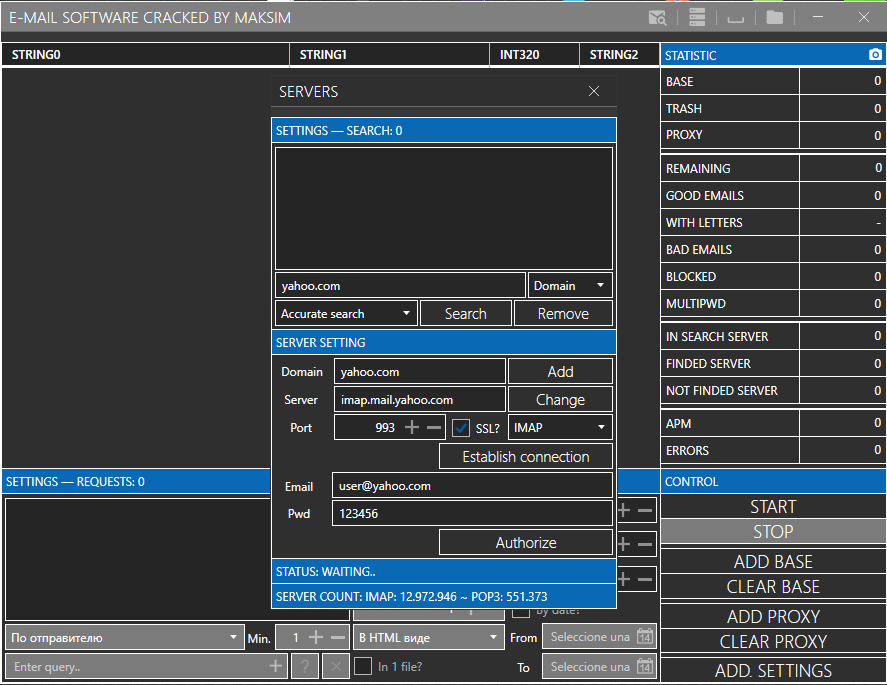887x685 pixels.
Task: Click the SERVER COUNT status text
Action: coord(412,596)
